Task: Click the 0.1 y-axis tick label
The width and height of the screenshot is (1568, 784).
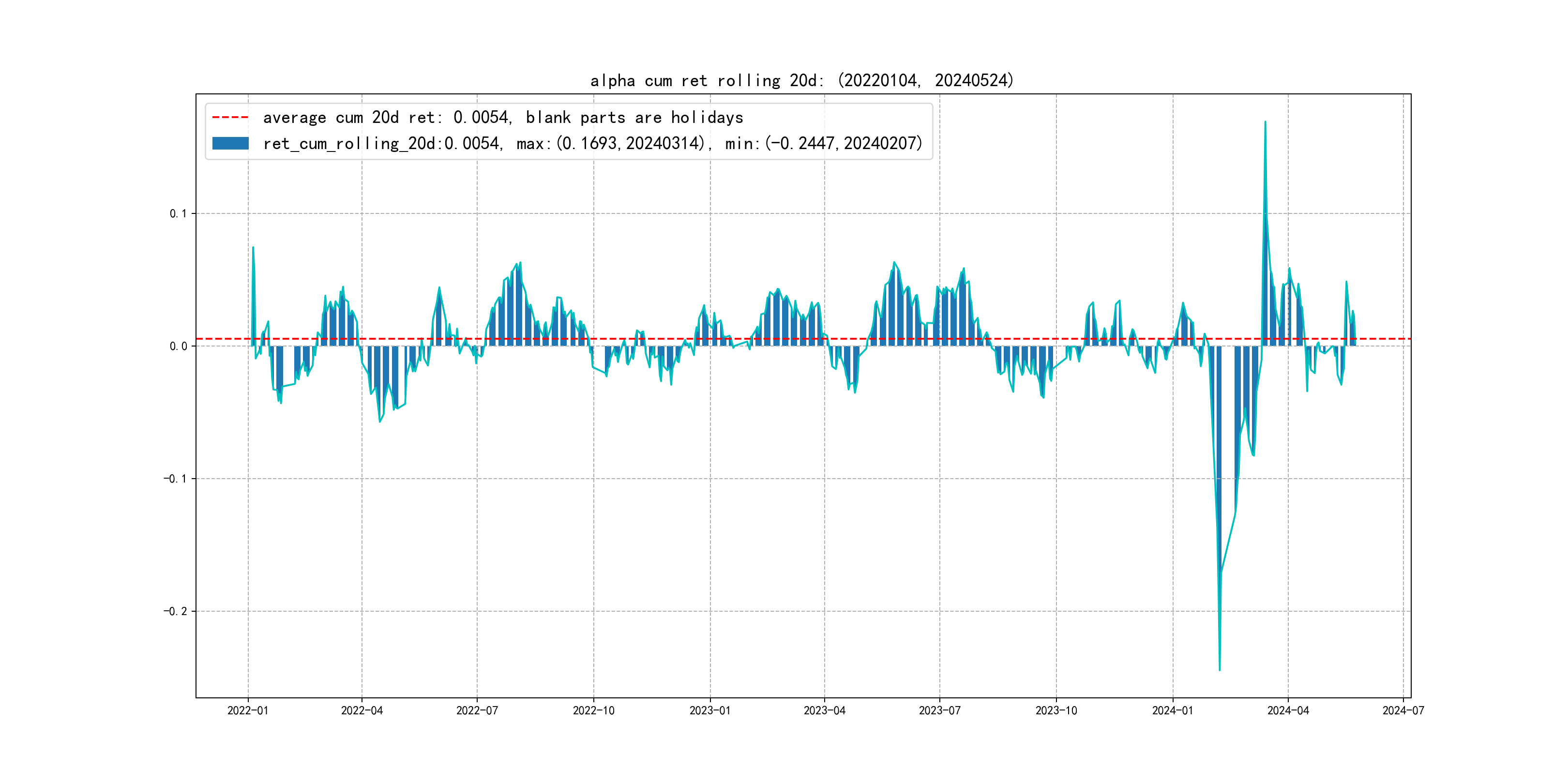Action: click(178, 213)
